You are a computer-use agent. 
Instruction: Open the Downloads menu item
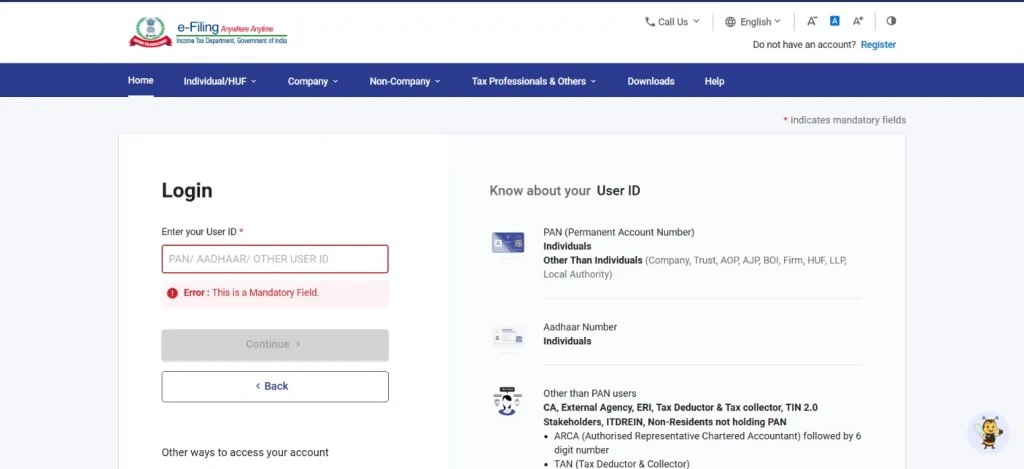[651, 81]
